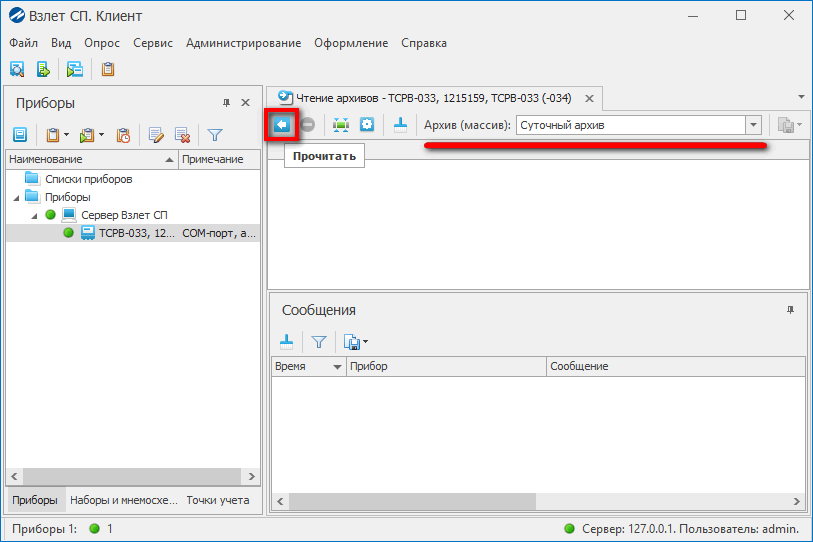Open the Справка menu
The image size is (813, 542).
coord(424,43)
